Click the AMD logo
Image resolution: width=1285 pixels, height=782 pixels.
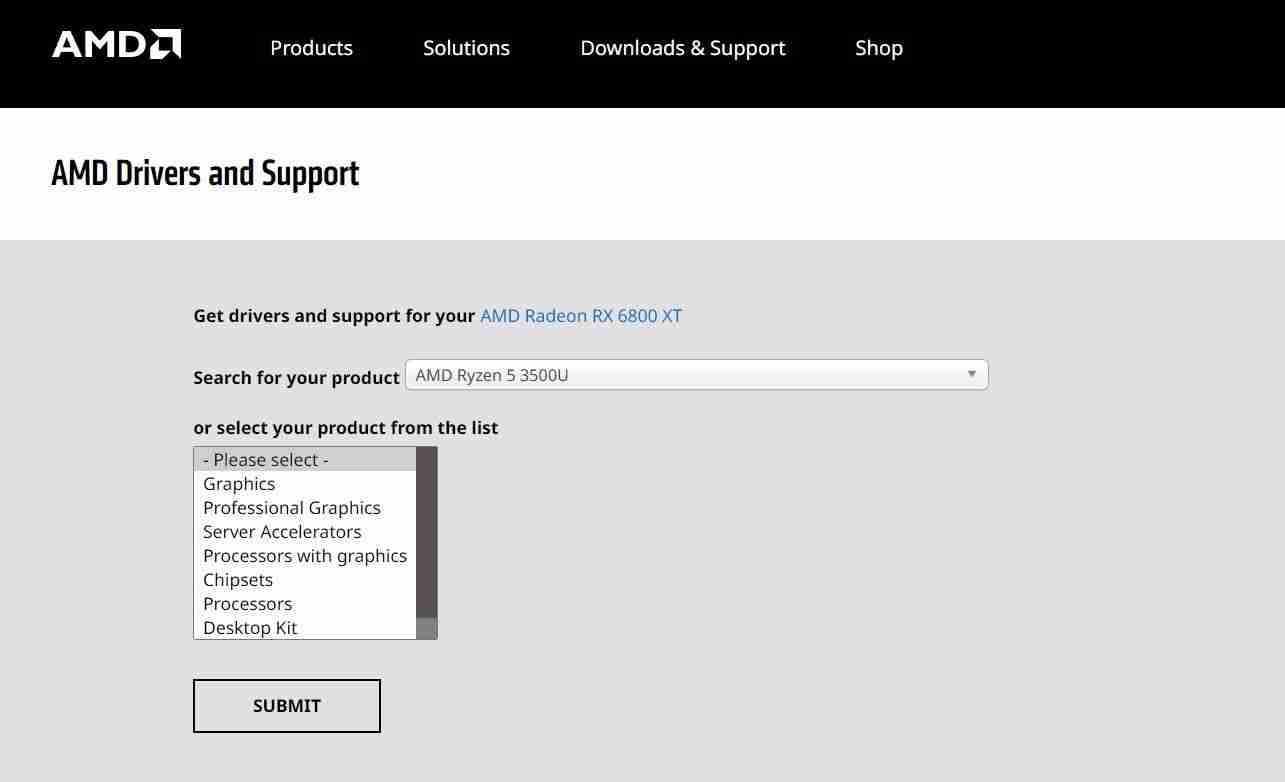point(116,44)
